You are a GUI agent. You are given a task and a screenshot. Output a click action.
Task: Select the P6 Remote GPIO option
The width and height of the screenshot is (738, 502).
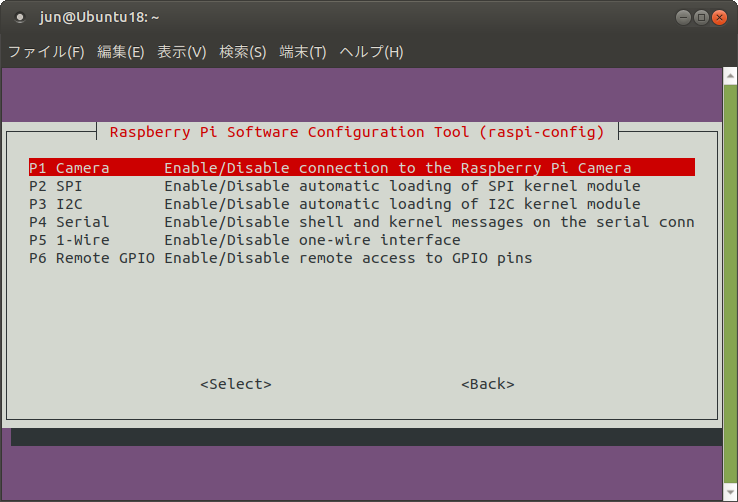pos(361,258)
